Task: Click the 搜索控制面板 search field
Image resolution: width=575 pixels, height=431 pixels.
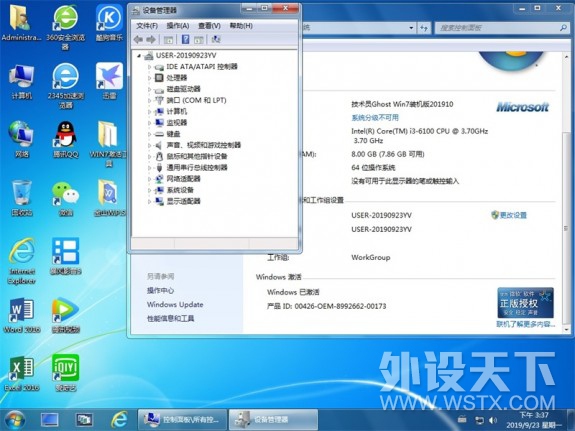Action: click(x=501, y=28)
